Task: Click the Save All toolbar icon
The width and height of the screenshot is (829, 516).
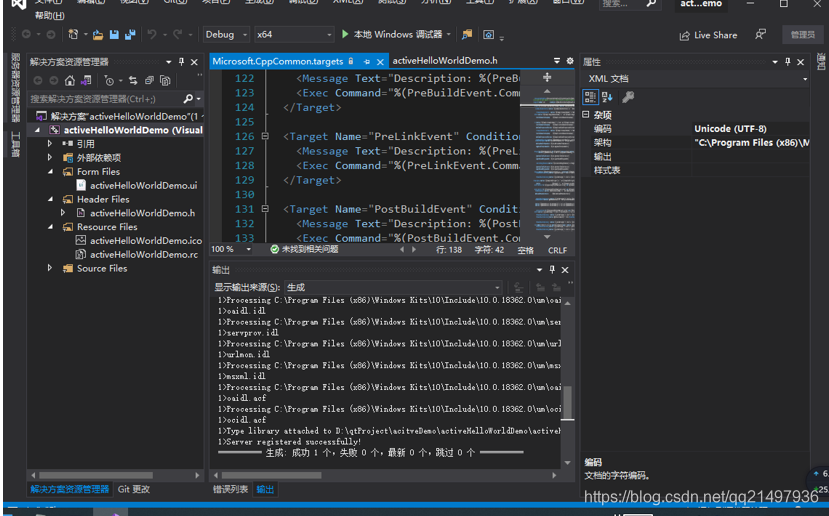Action: 130,35
